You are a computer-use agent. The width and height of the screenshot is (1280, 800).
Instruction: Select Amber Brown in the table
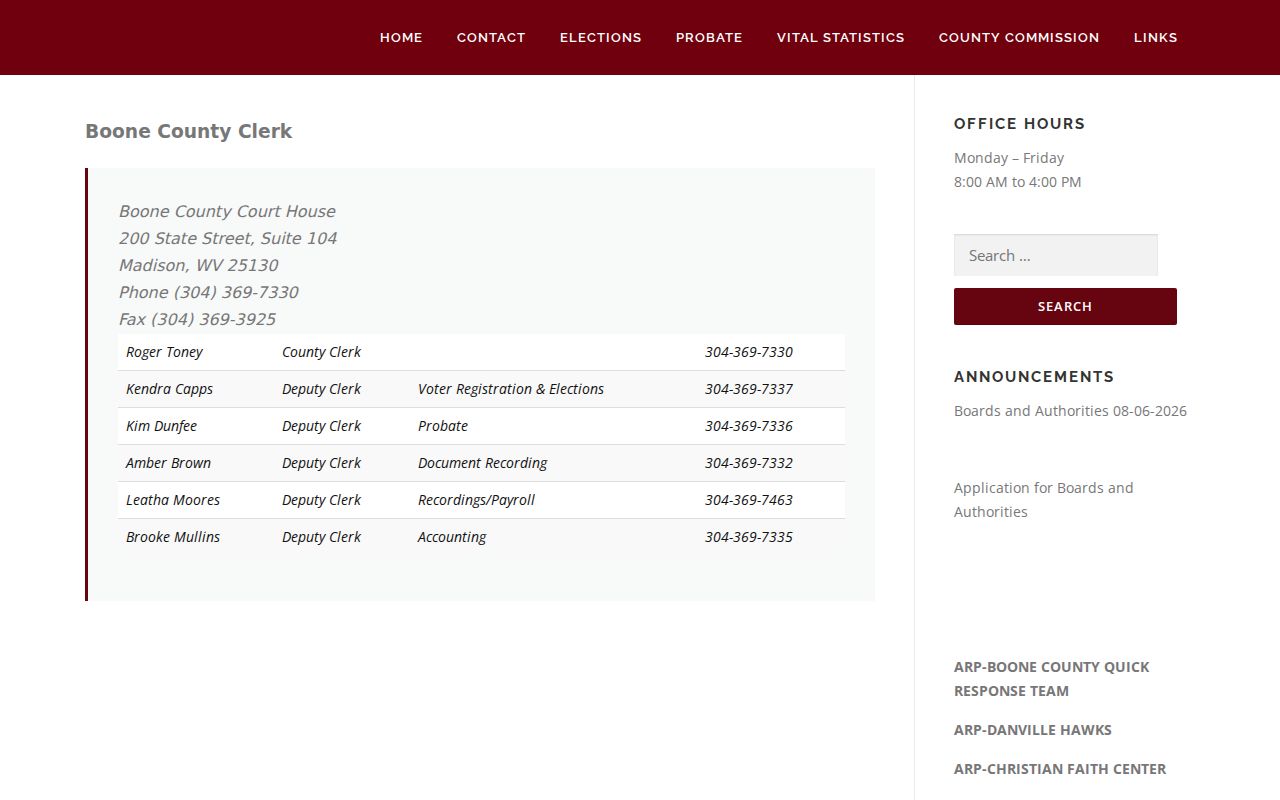(x=168, y=463)
